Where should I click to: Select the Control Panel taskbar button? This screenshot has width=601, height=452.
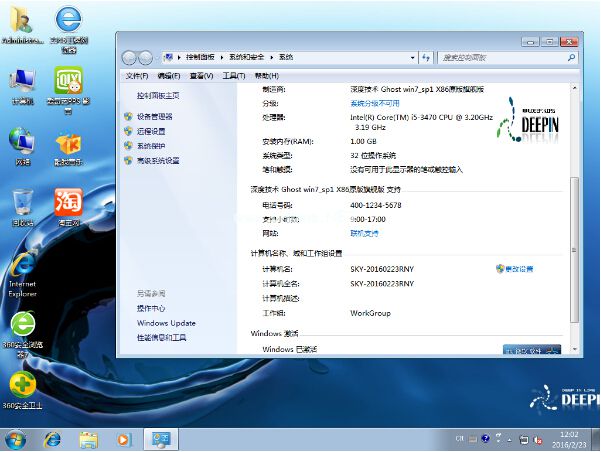[x=161, y=439]
